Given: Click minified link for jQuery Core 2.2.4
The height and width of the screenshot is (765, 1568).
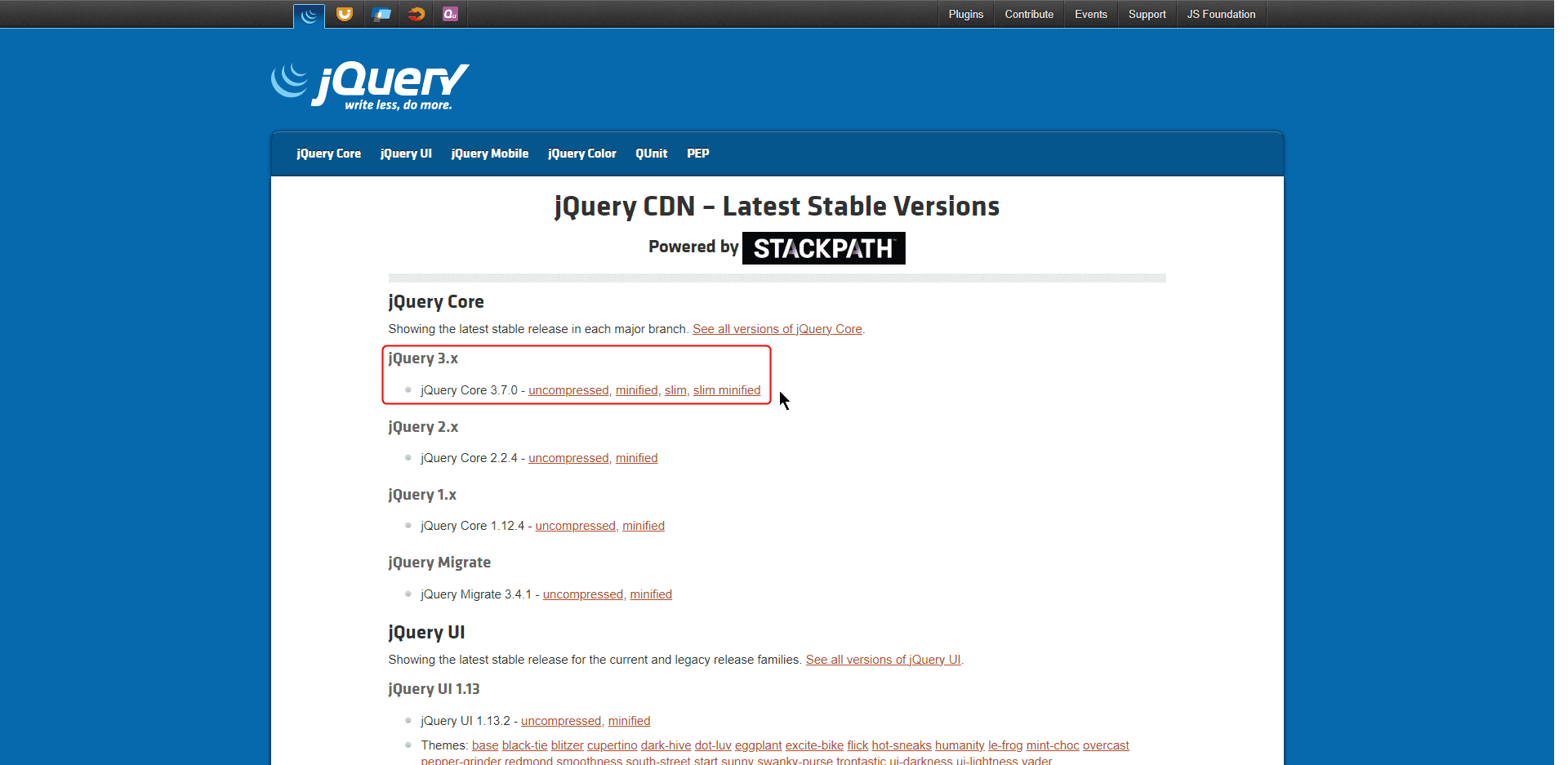Looking at the screenshot, I should [636, 458].
